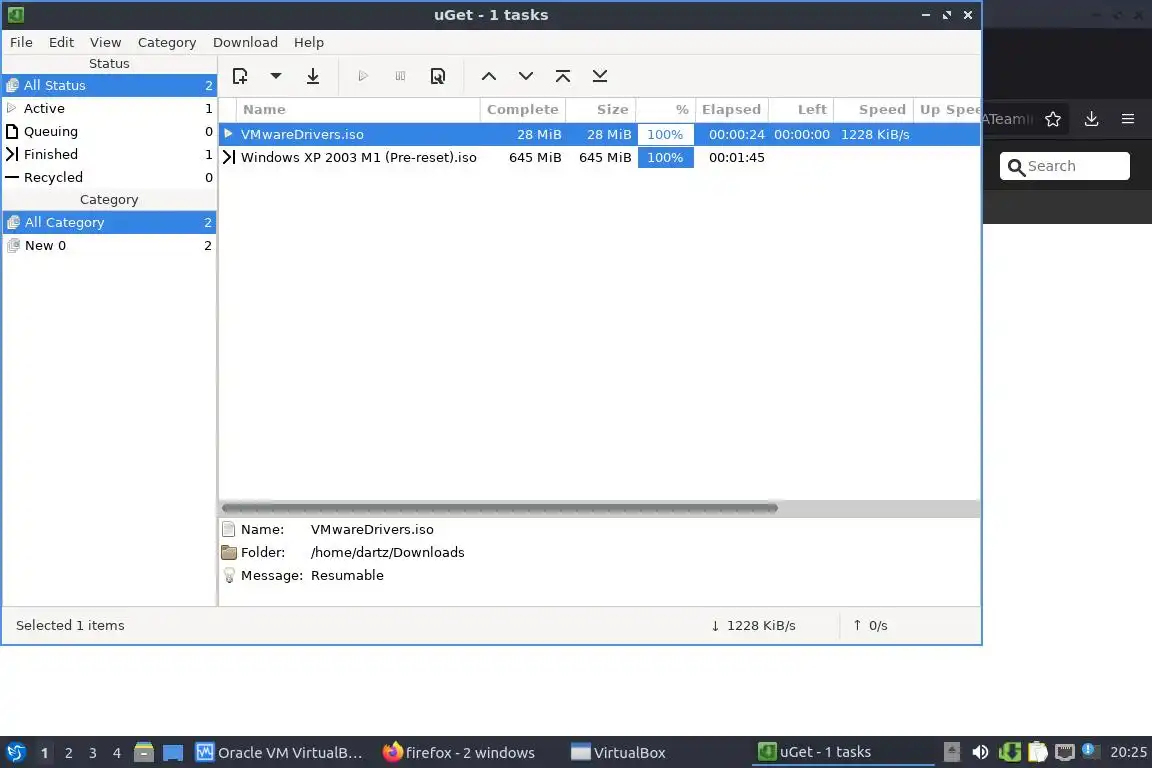Move selected download up with the arrow icon
This screenshot has height=768, width=1152.
489,76
